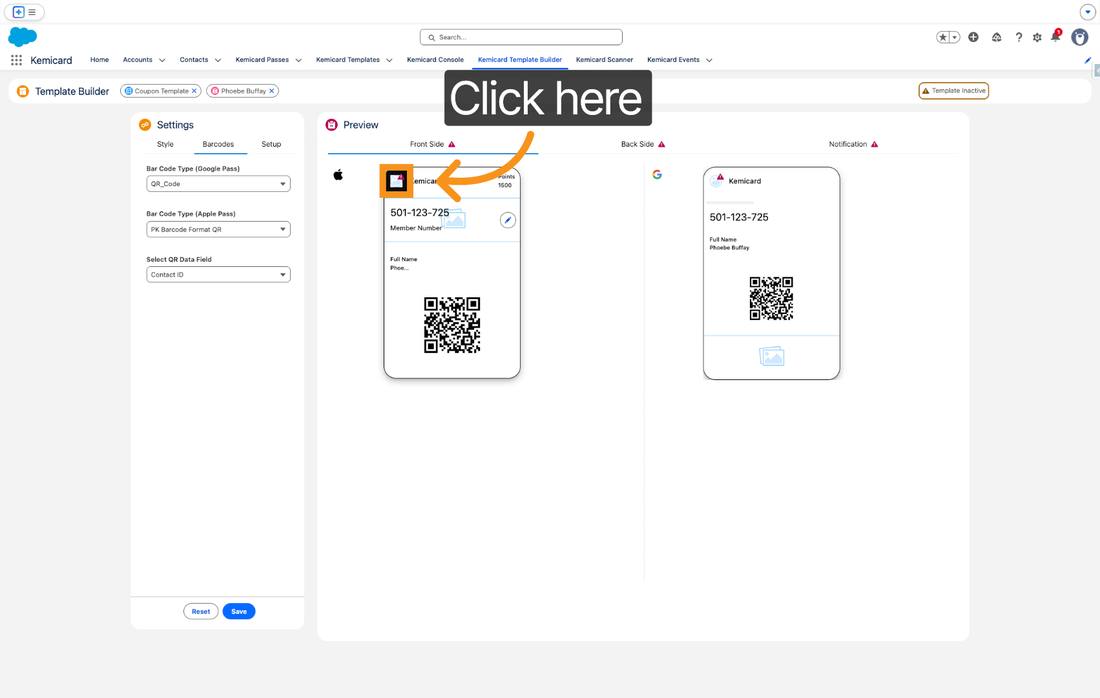Click the Salesforce cloud logo
This screenshot has width=1100, height=698.
pyautogui.click(x=22, y=36)
